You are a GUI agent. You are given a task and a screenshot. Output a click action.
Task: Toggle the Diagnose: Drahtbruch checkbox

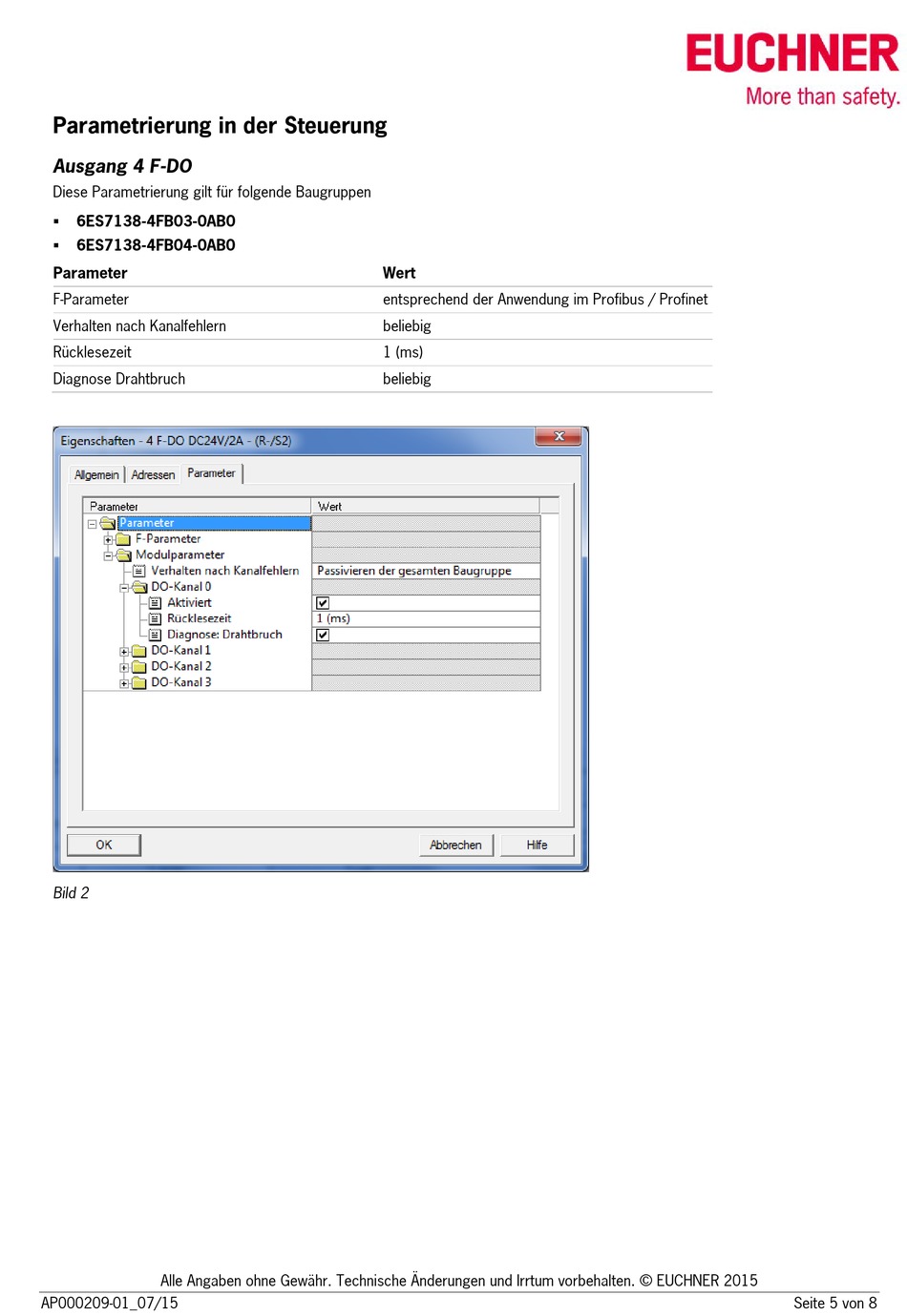323,635
